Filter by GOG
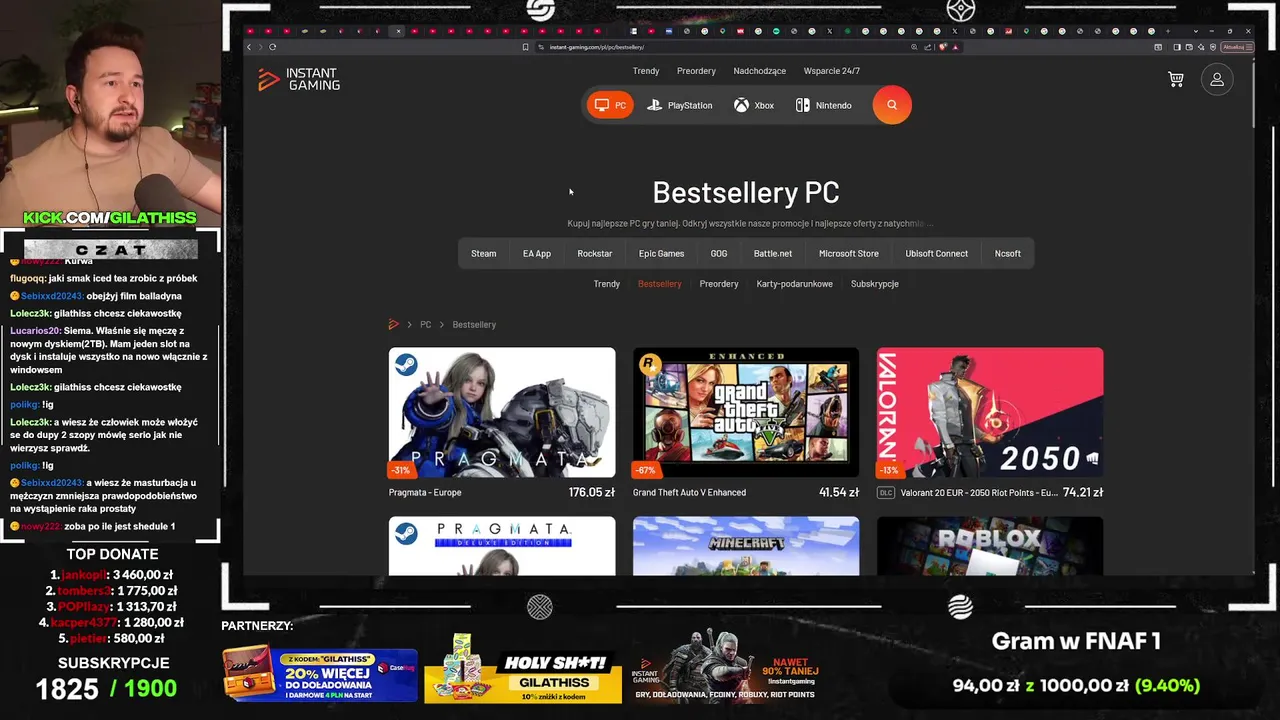 pos(719,254)
